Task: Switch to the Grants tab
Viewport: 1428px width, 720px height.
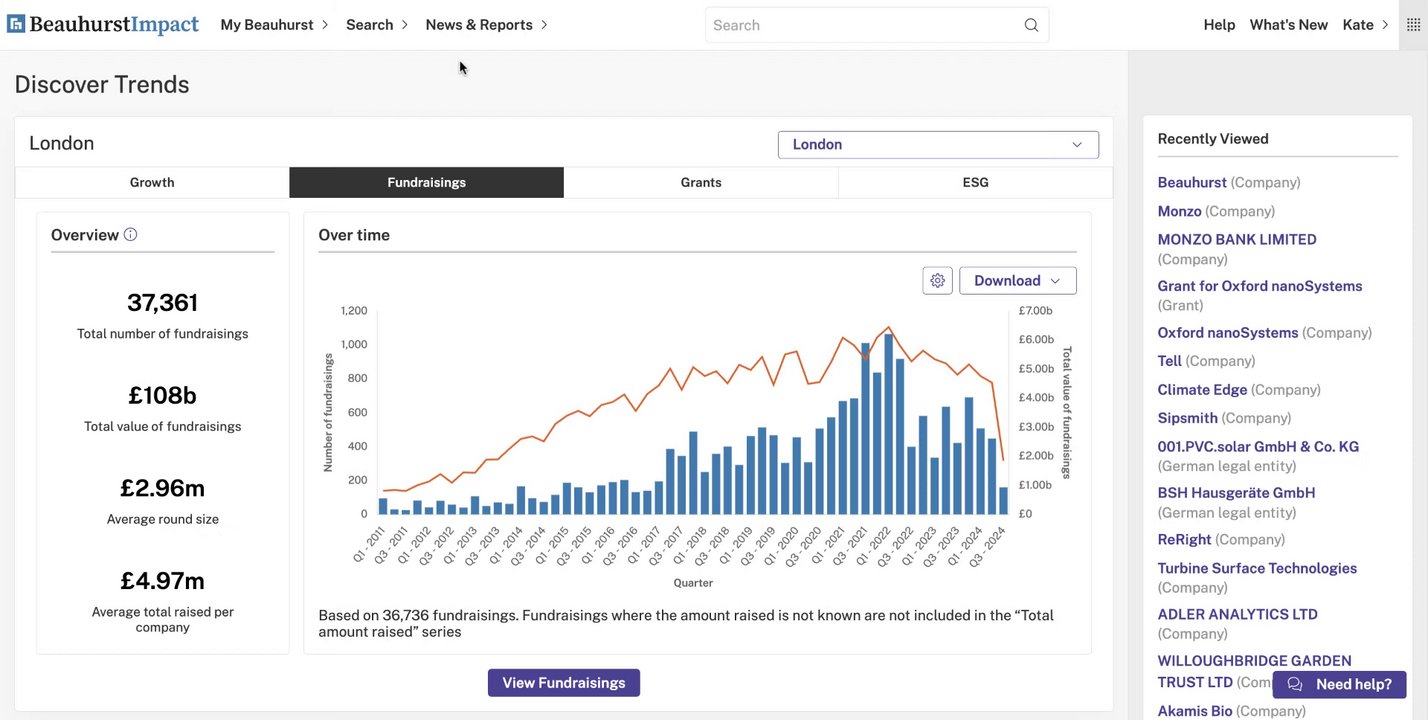Action: [701, 183]
